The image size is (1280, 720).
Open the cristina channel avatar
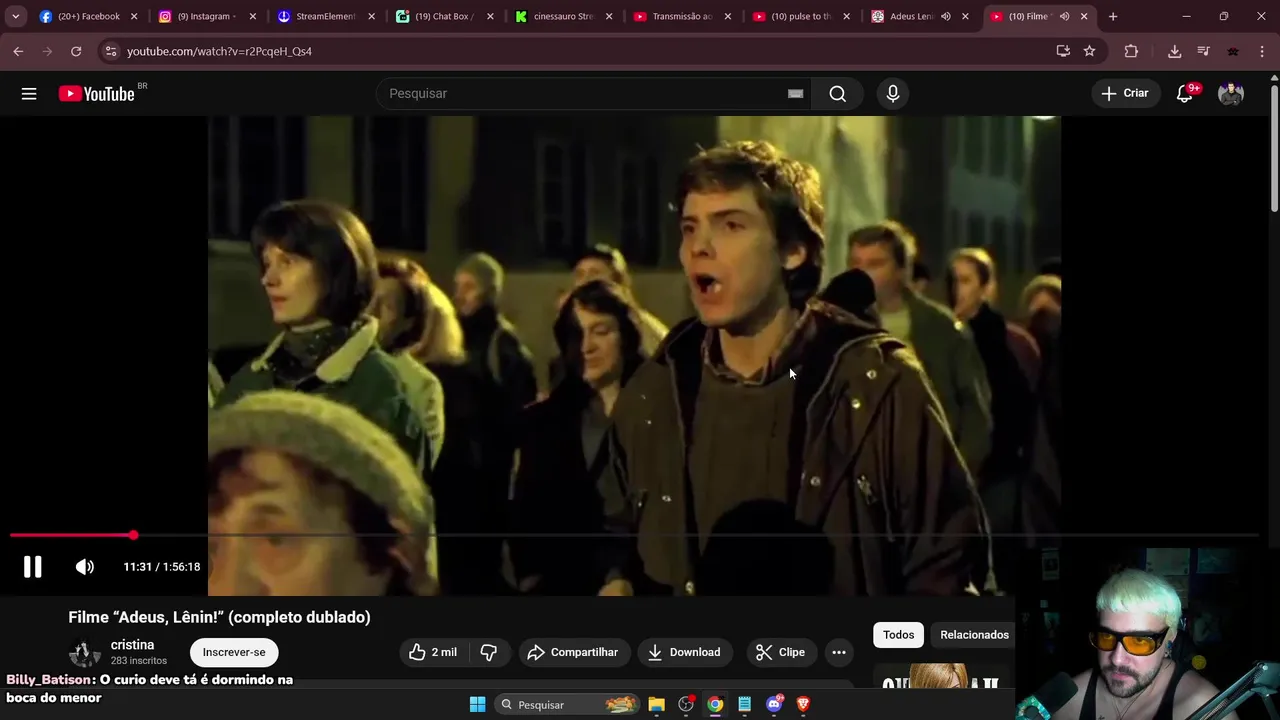[x=85, y=653]
